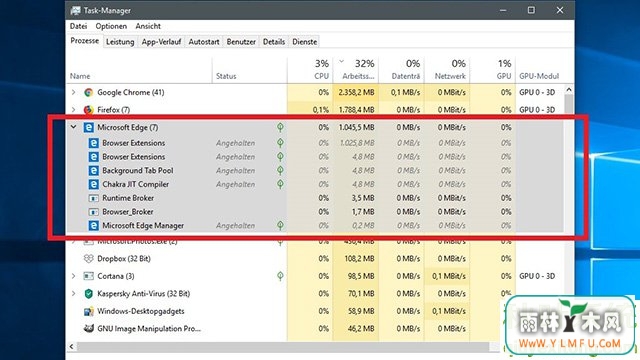
Task: Expand the Cortana (3) process group
Action: (73, 276)
